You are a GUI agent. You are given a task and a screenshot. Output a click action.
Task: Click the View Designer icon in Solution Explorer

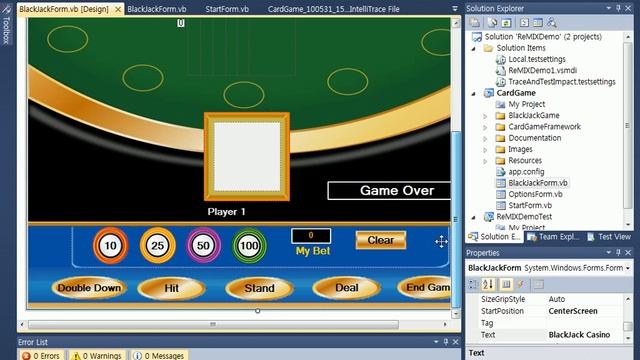[538, 23]
